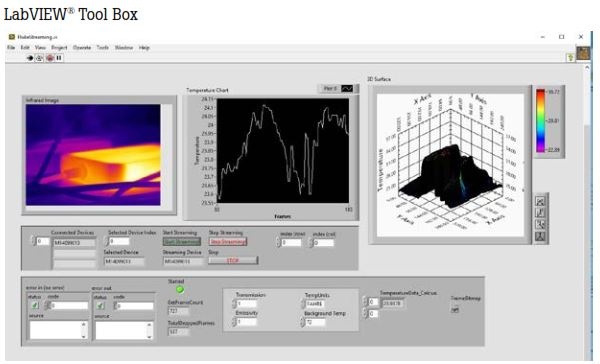Increment the Selected Device Index stepper
This screenshot has height=364, width=600.
[106, 239]
